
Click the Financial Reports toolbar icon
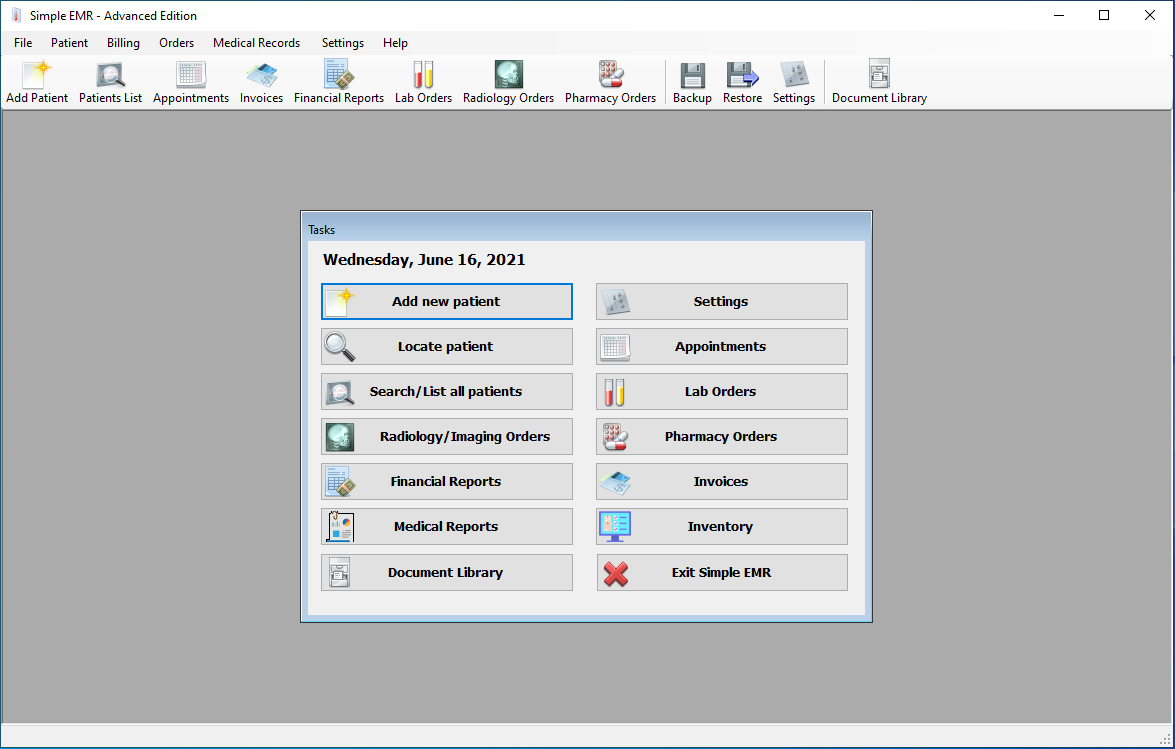(339, 80)
